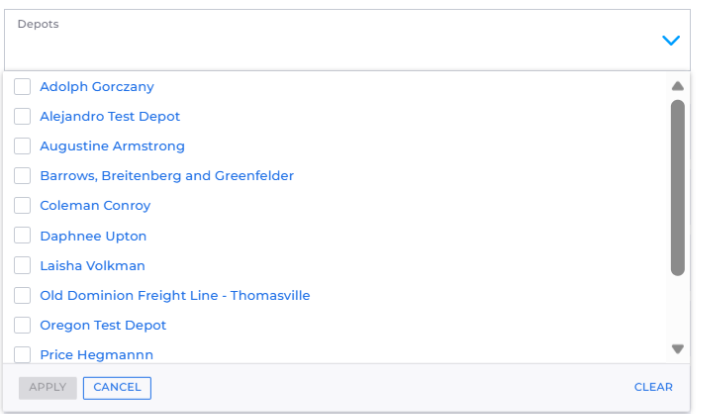
Task: Enable the Augustine Armstrong checkbox
Action: click(x=22, y=146)
